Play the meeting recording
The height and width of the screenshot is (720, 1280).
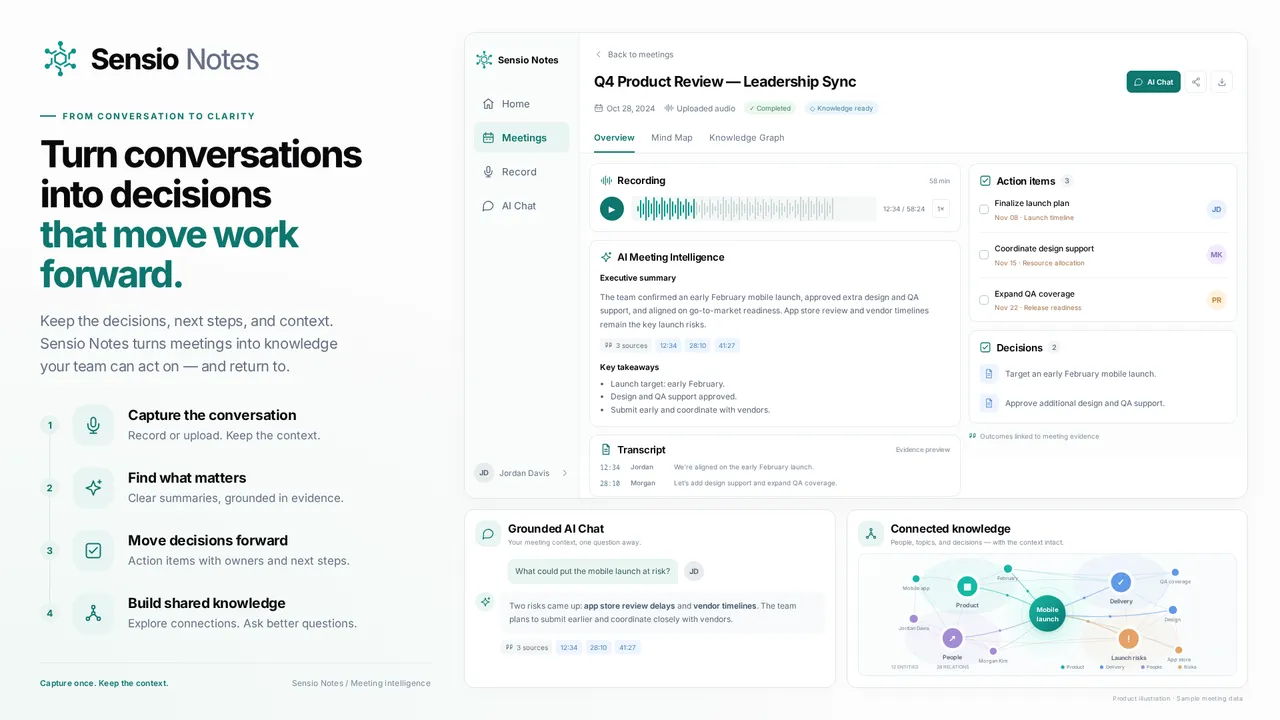[612, 209]
